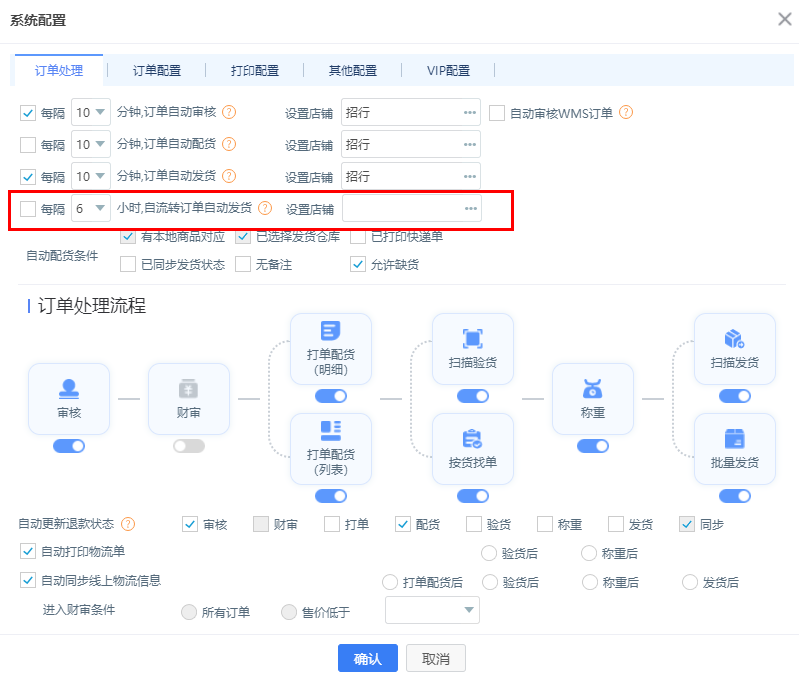Image resolution: width=799 pixels, height=679 pixels.
Task: Check the 称重 refund status checkbox
Action: pos(545,524)
